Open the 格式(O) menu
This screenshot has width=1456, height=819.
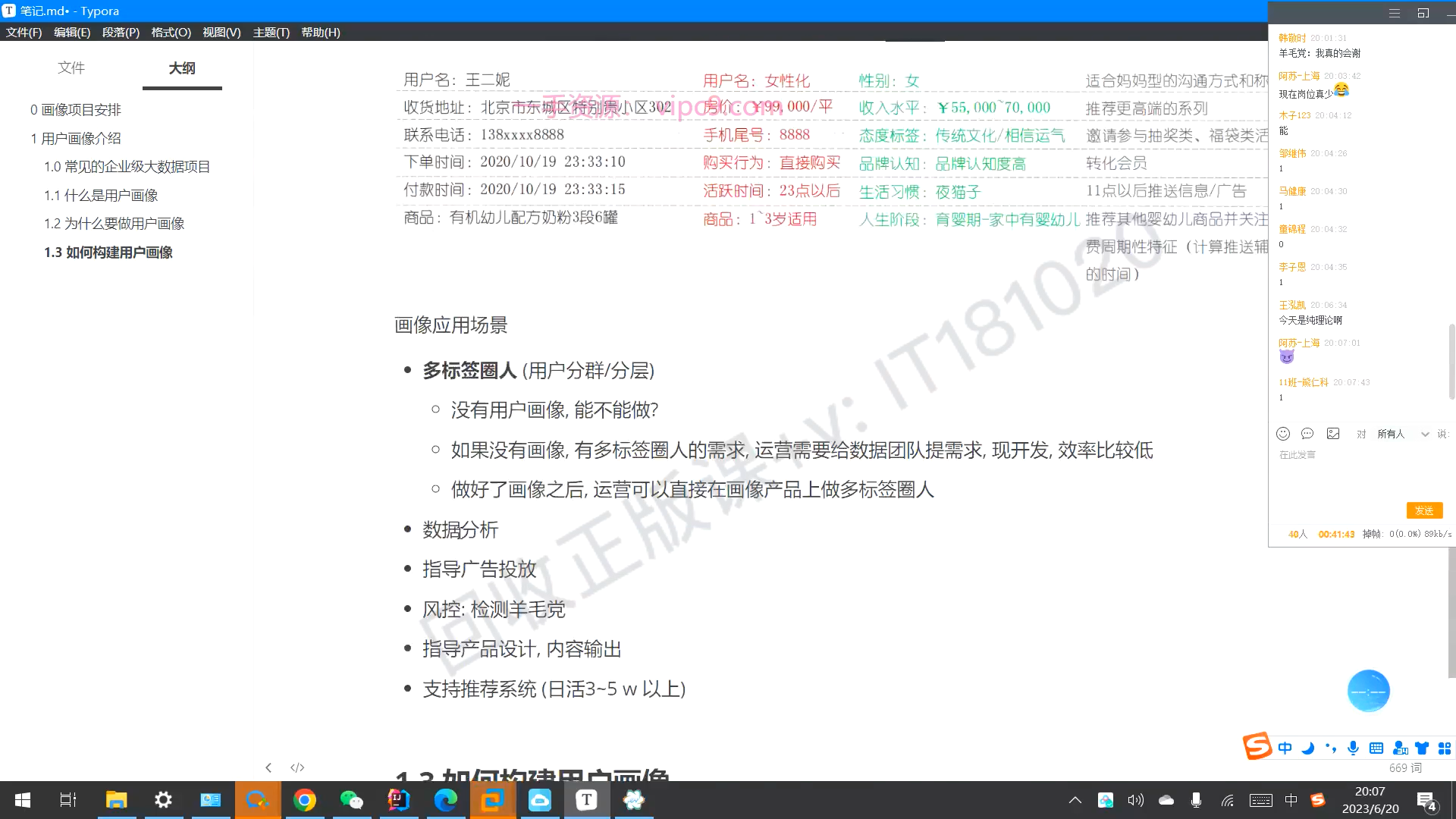171,33
